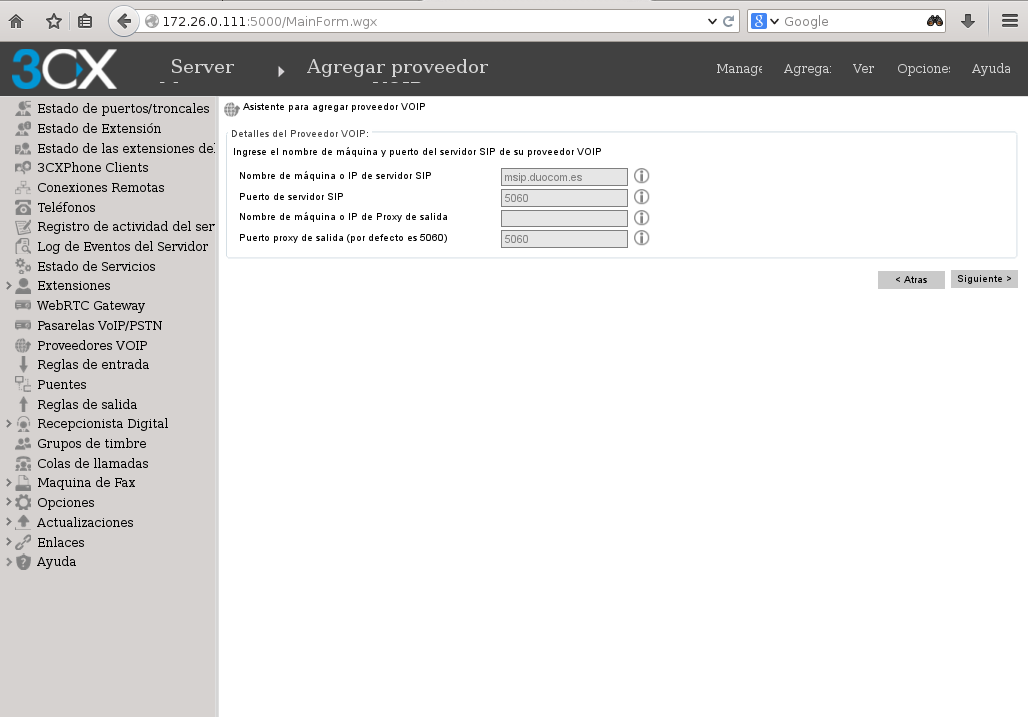Screen dimensions: 1028x717
Task: Click the Puerto de servidor SIP field
Action: coord(563,197)
